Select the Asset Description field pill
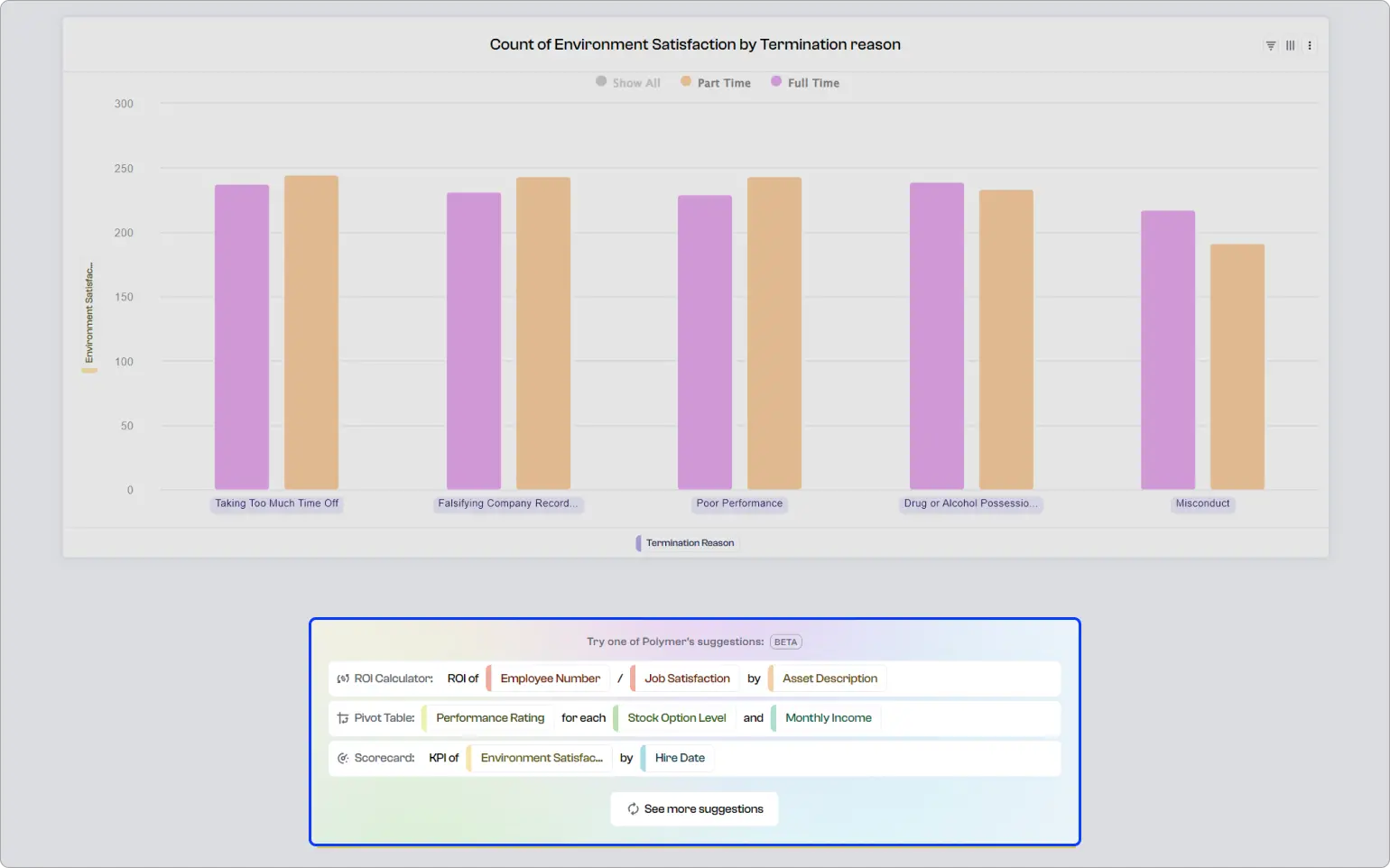 point(828,678)
